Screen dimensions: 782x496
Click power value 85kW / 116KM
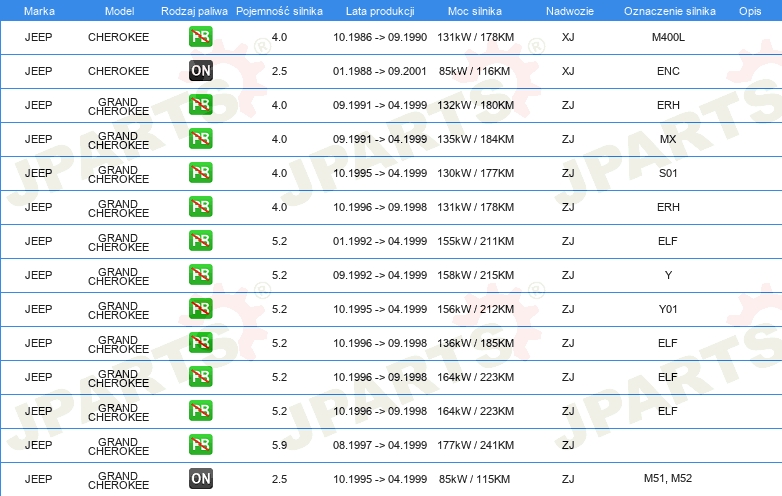coord(474,71)
